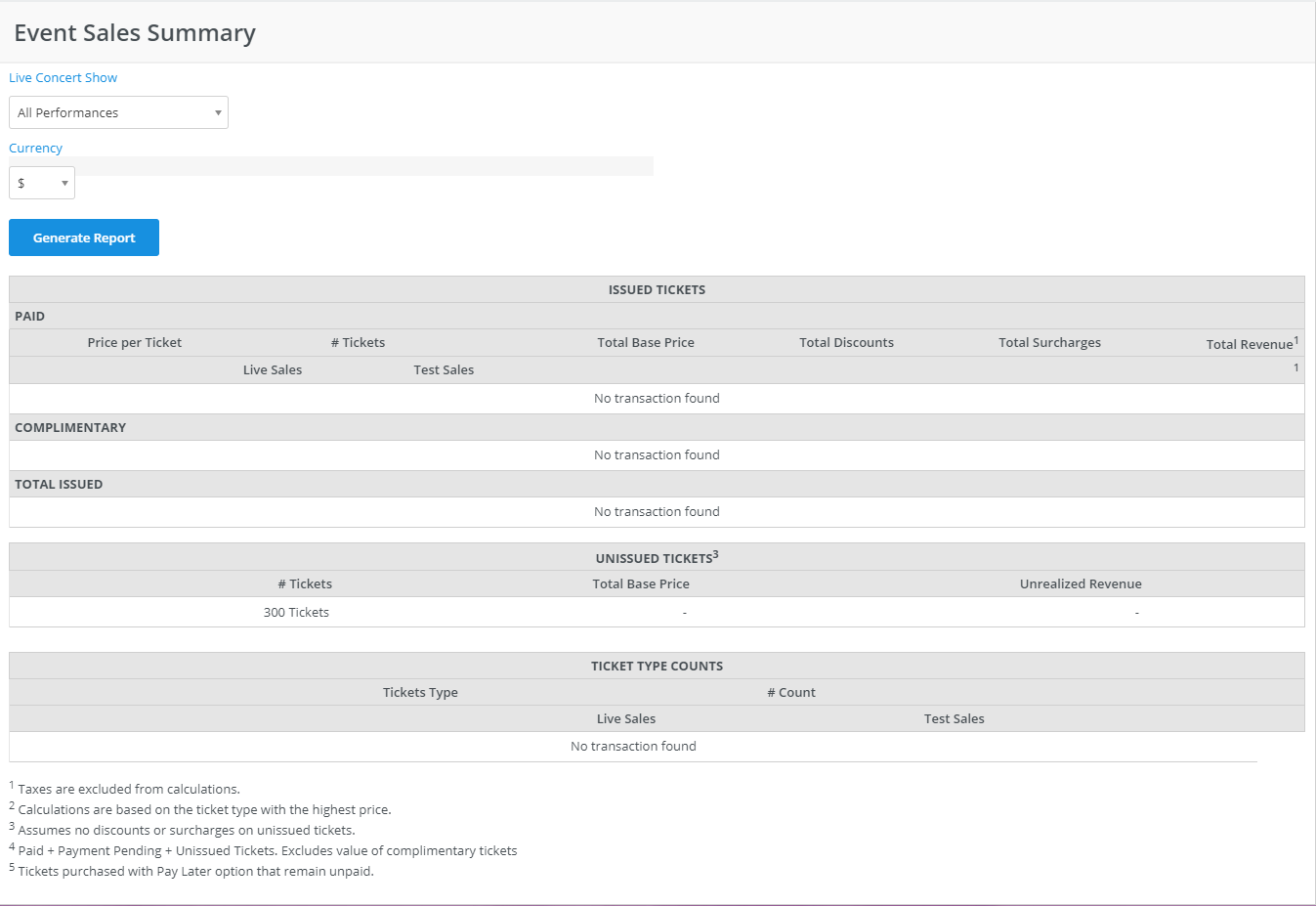Click the TICKET TYPE COUNTS section header
Image resolution: width=1316 pixels, height=906 pixels.
(x=657, y=667)
